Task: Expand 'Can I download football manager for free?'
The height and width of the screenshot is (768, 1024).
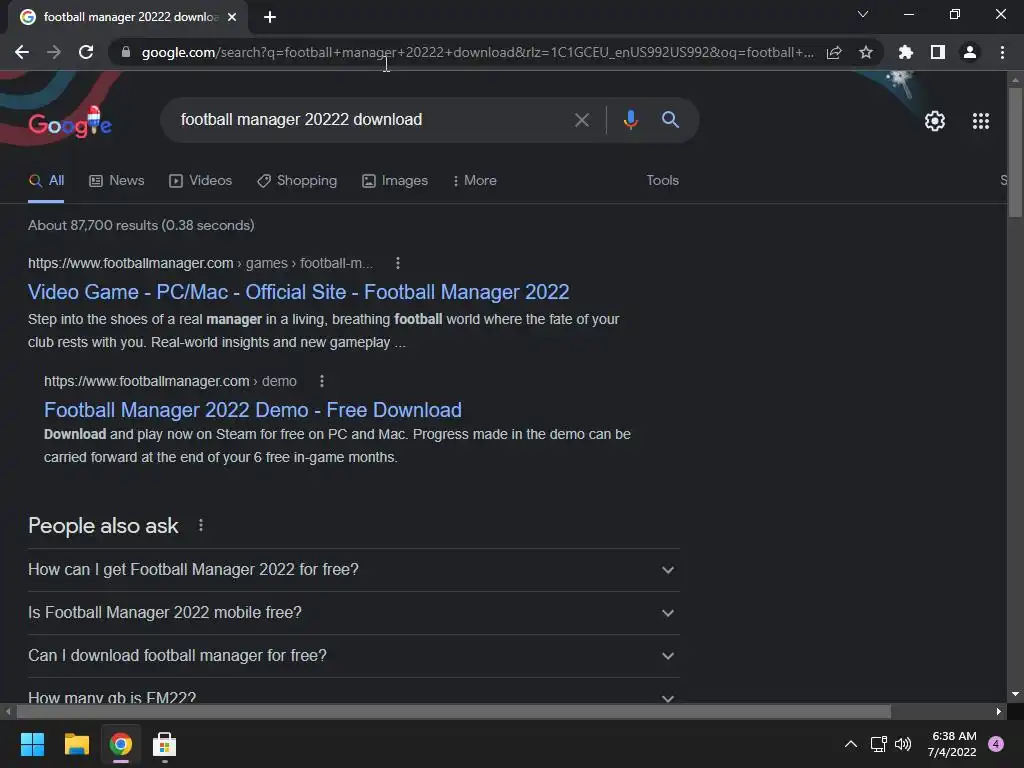Action: click(x=353, y=656)
